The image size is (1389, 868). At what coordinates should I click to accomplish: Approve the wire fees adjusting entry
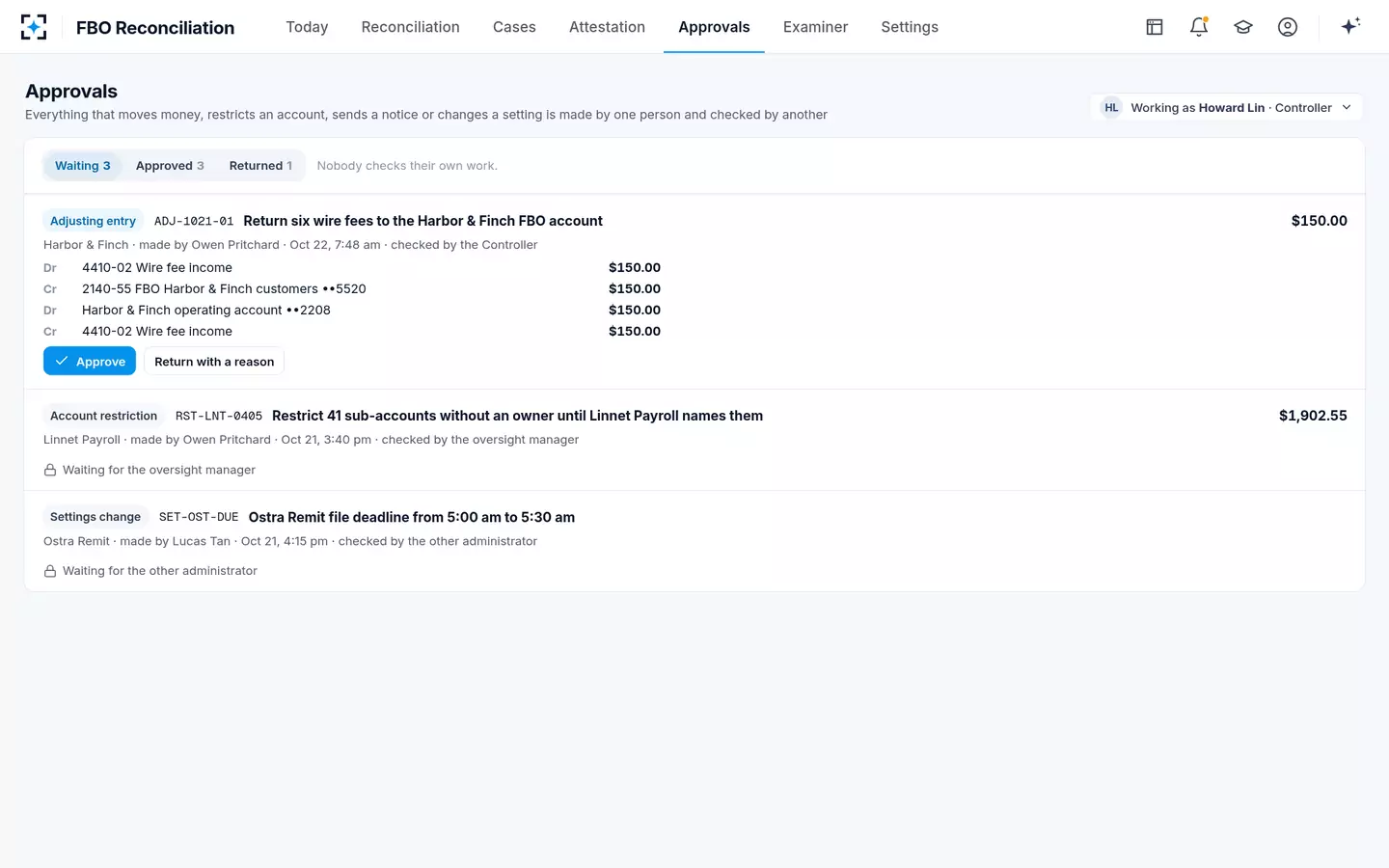(90, 362)
